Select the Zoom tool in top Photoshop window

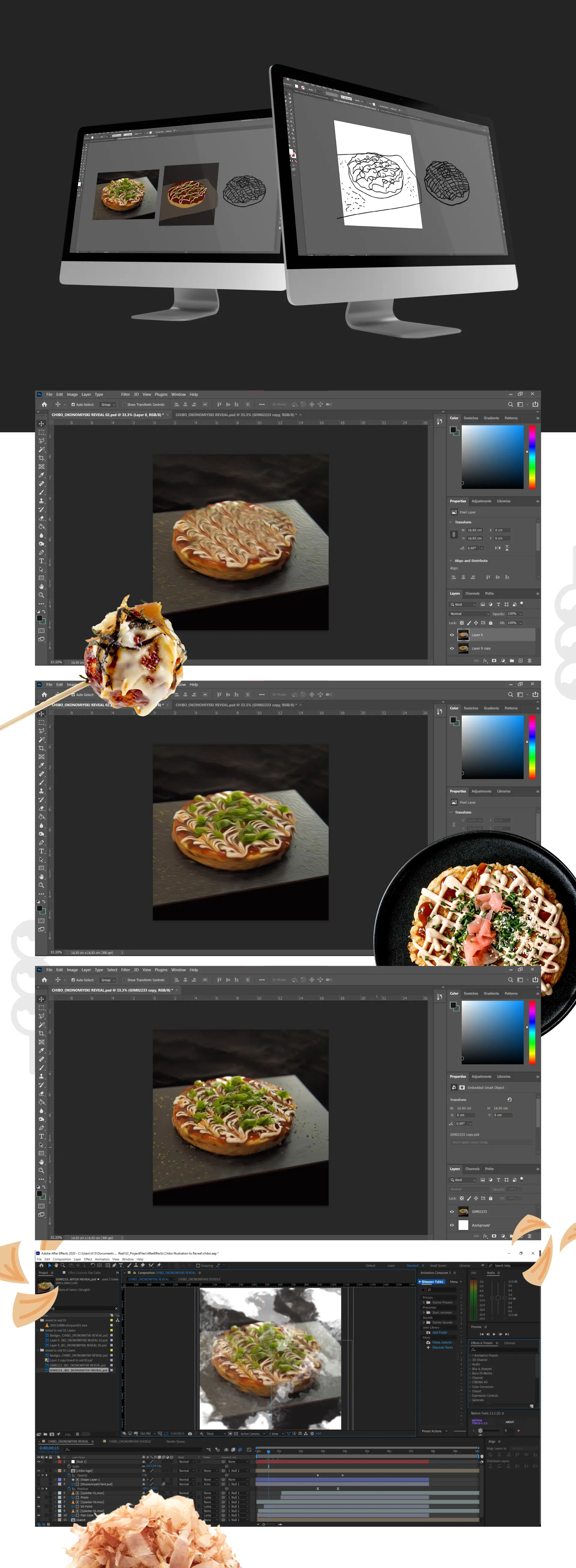41,595
